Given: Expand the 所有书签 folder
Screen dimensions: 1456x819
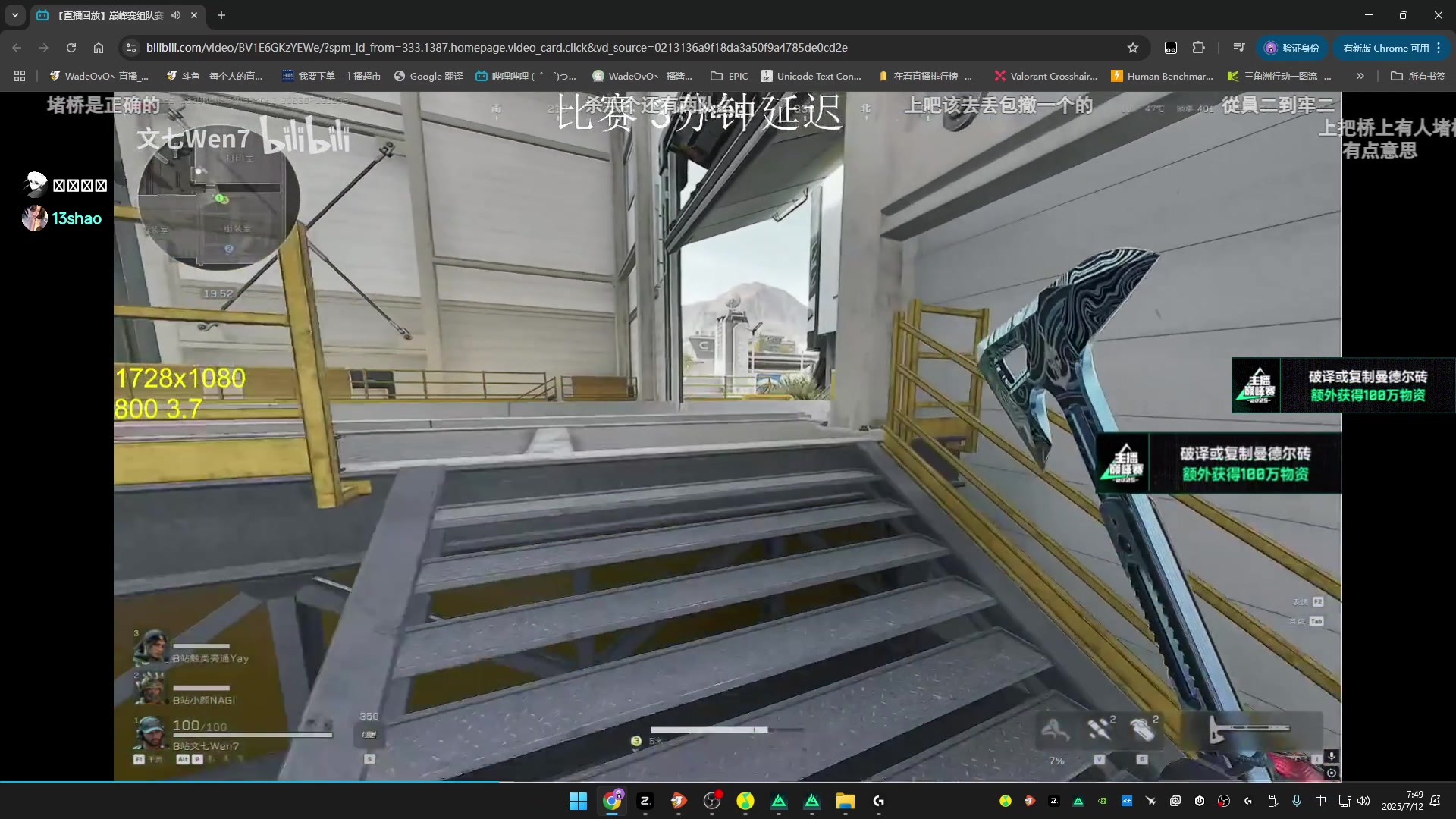Looking at the screenshot, I should point(1418,76).
